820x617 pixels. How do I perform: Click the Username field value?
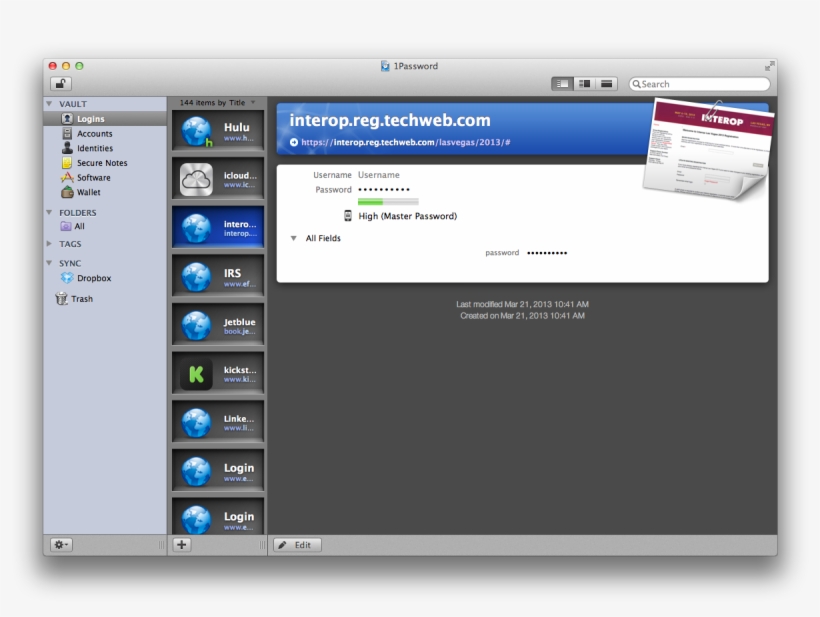(379, 175)
